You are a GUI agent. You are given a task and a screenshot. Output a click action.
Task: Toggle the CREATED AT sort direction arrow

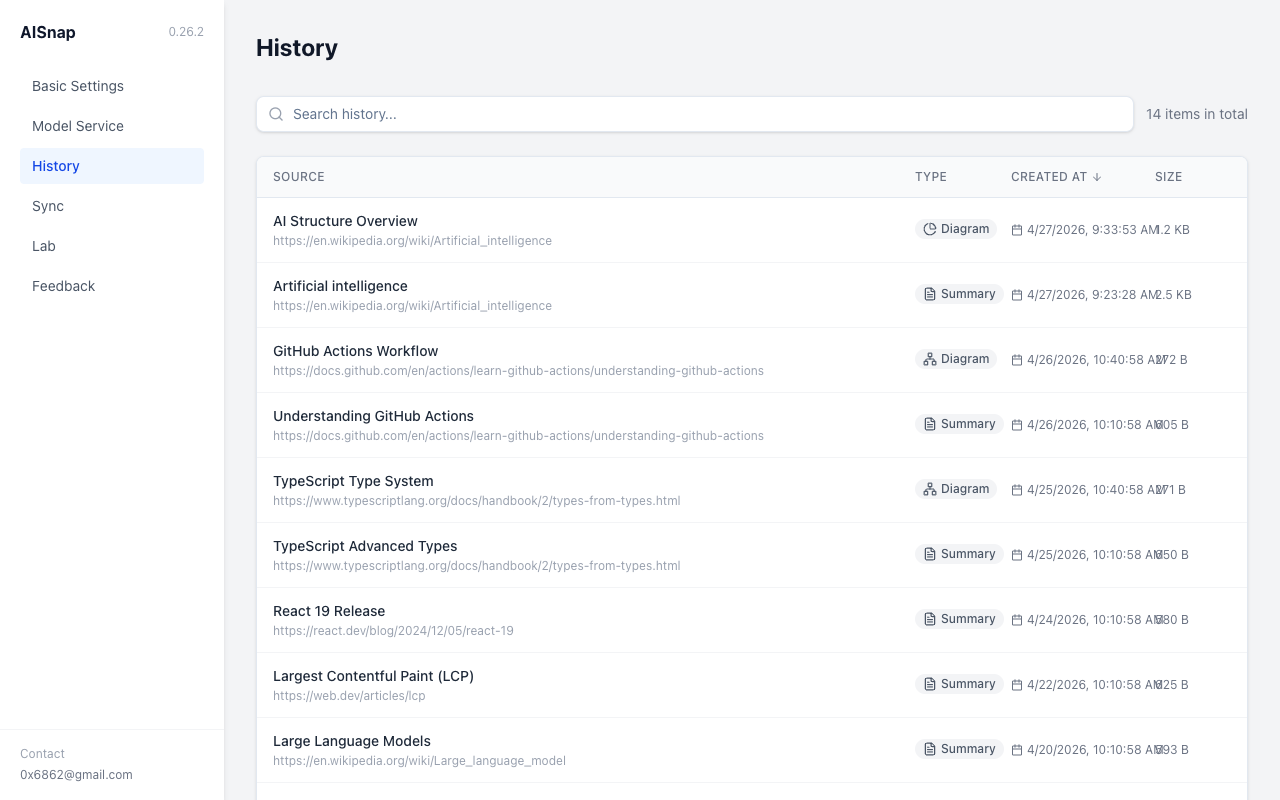click(x=1097, y=176)
